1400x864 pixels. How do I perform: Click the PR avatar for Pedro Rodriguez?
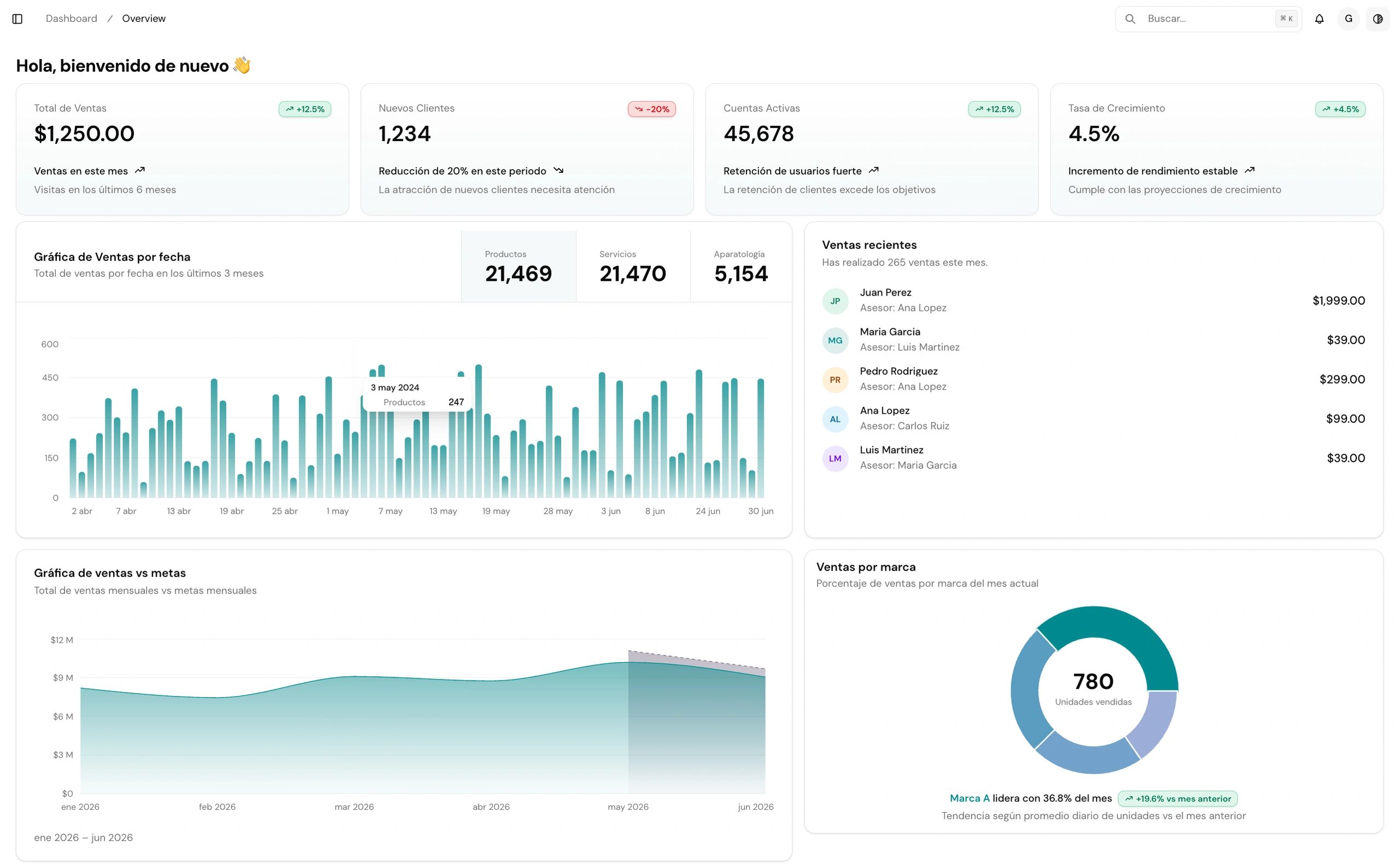[x=835, y=379]
